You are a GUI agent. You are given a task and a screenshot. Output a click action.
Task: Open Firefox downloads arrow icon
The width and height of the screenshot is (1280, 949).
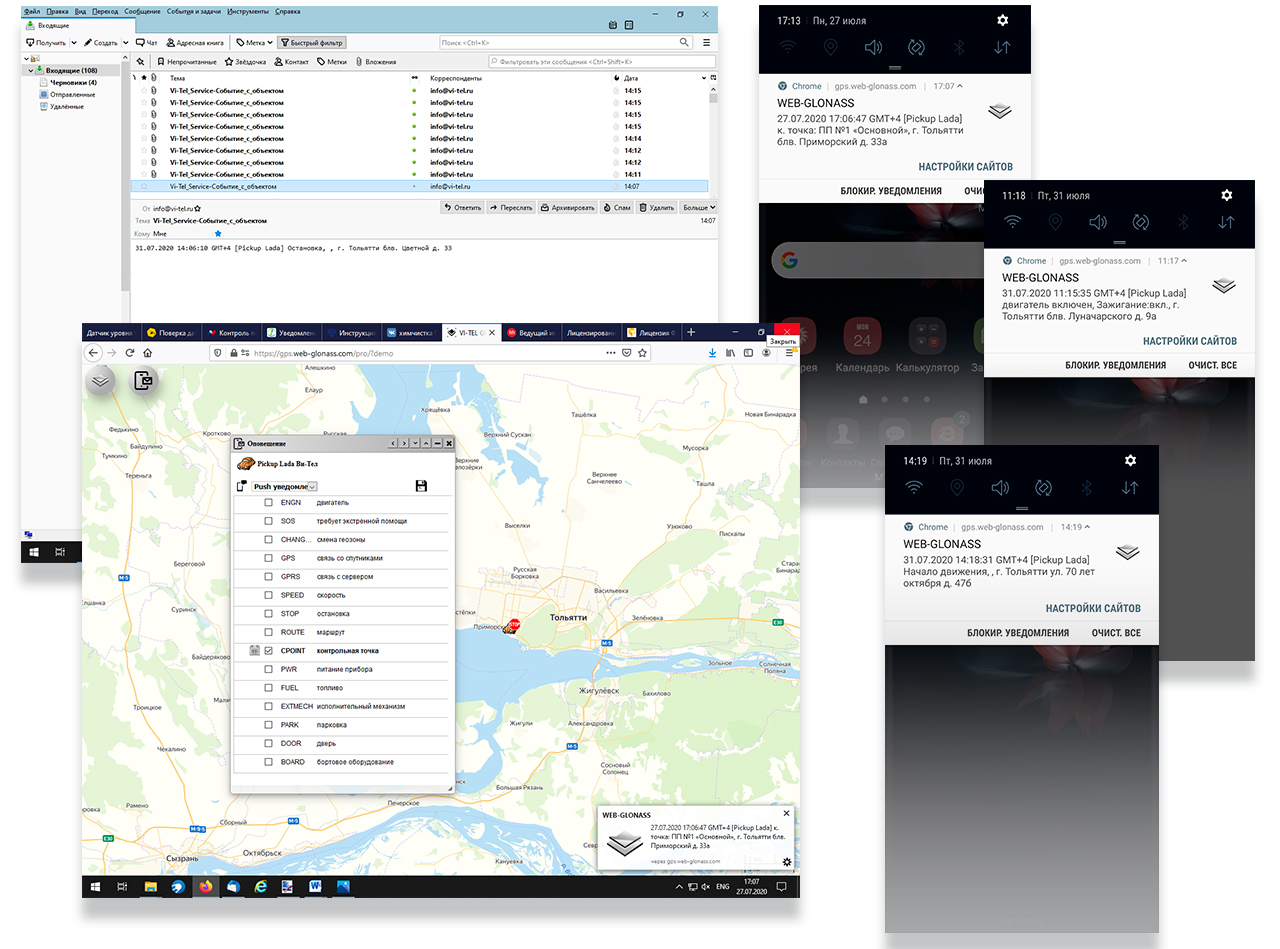[x=712, y=353]
